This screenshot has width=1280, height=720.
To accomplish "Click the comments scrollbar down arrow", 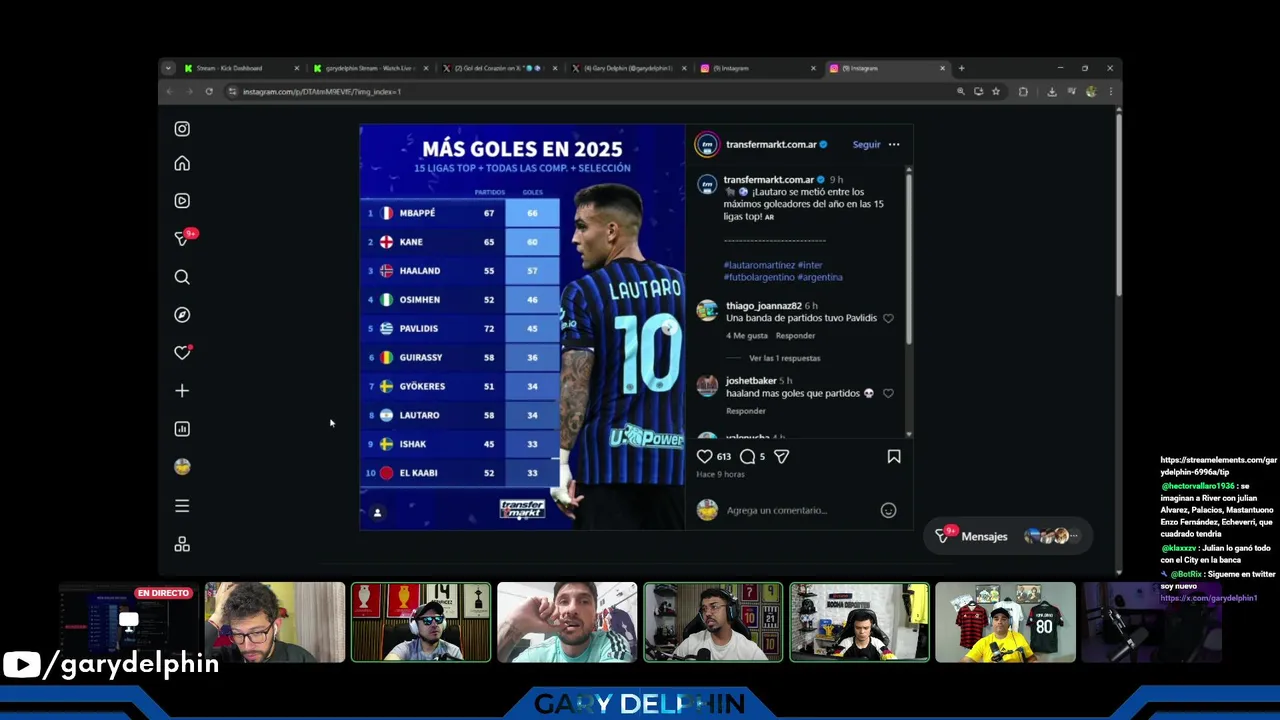I will tap(908, 434).
